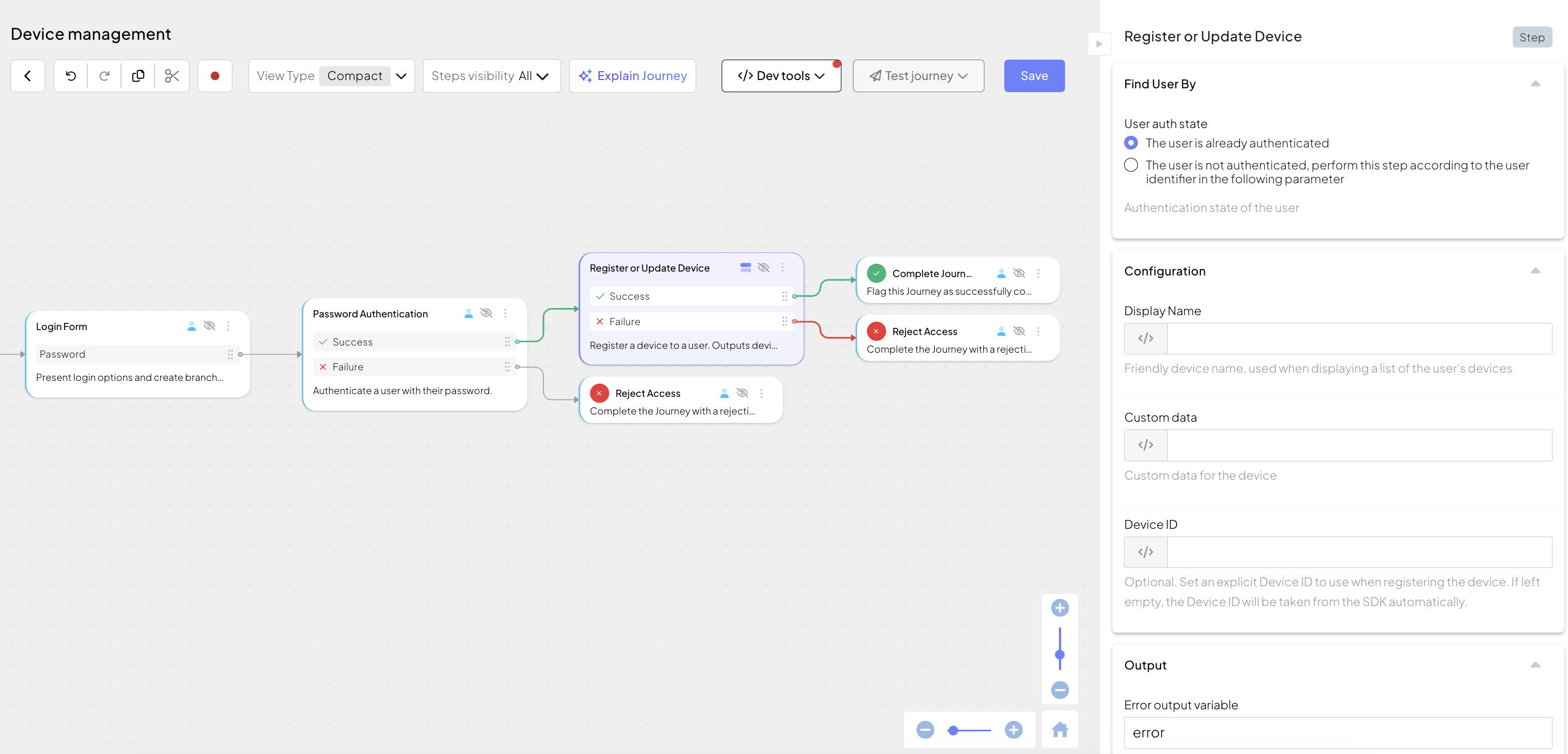Screen dimensions: 1568x754
Task: Collapse the side panel arrow
Action: 1099,44
